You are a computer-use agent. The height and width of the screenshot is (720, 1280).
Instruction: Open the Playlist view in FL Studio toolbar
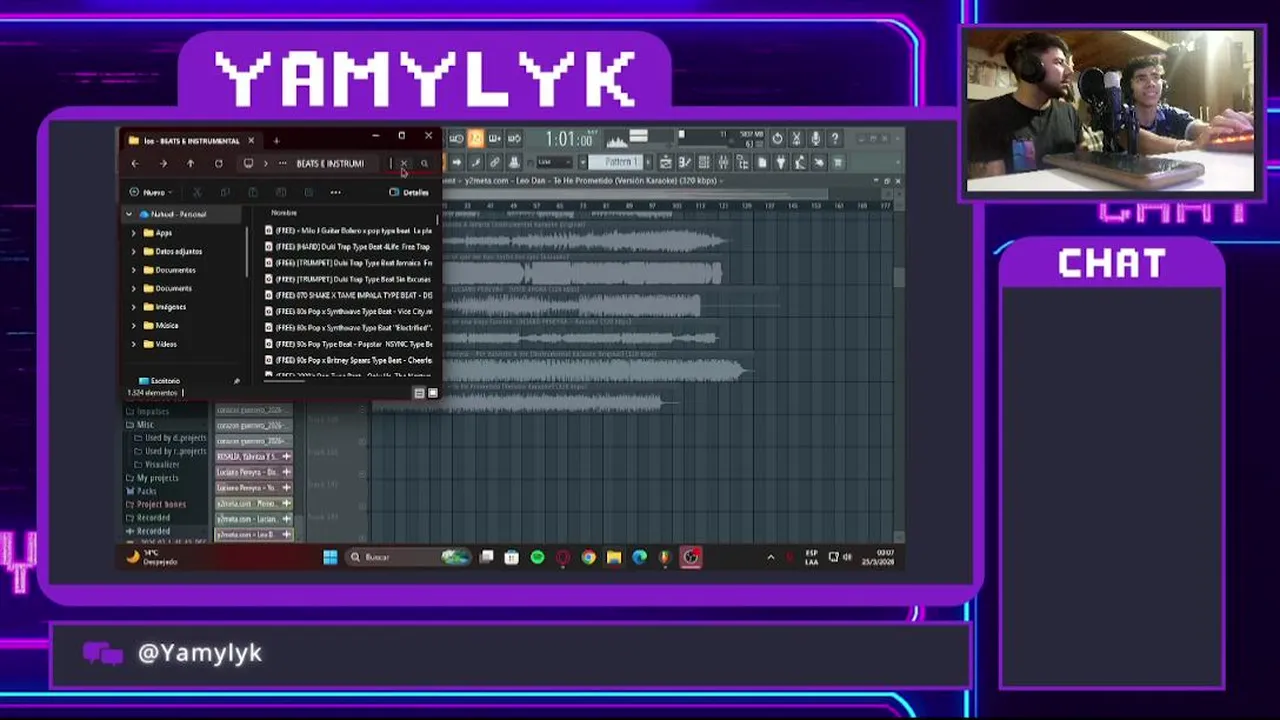(x=665, y=162)
